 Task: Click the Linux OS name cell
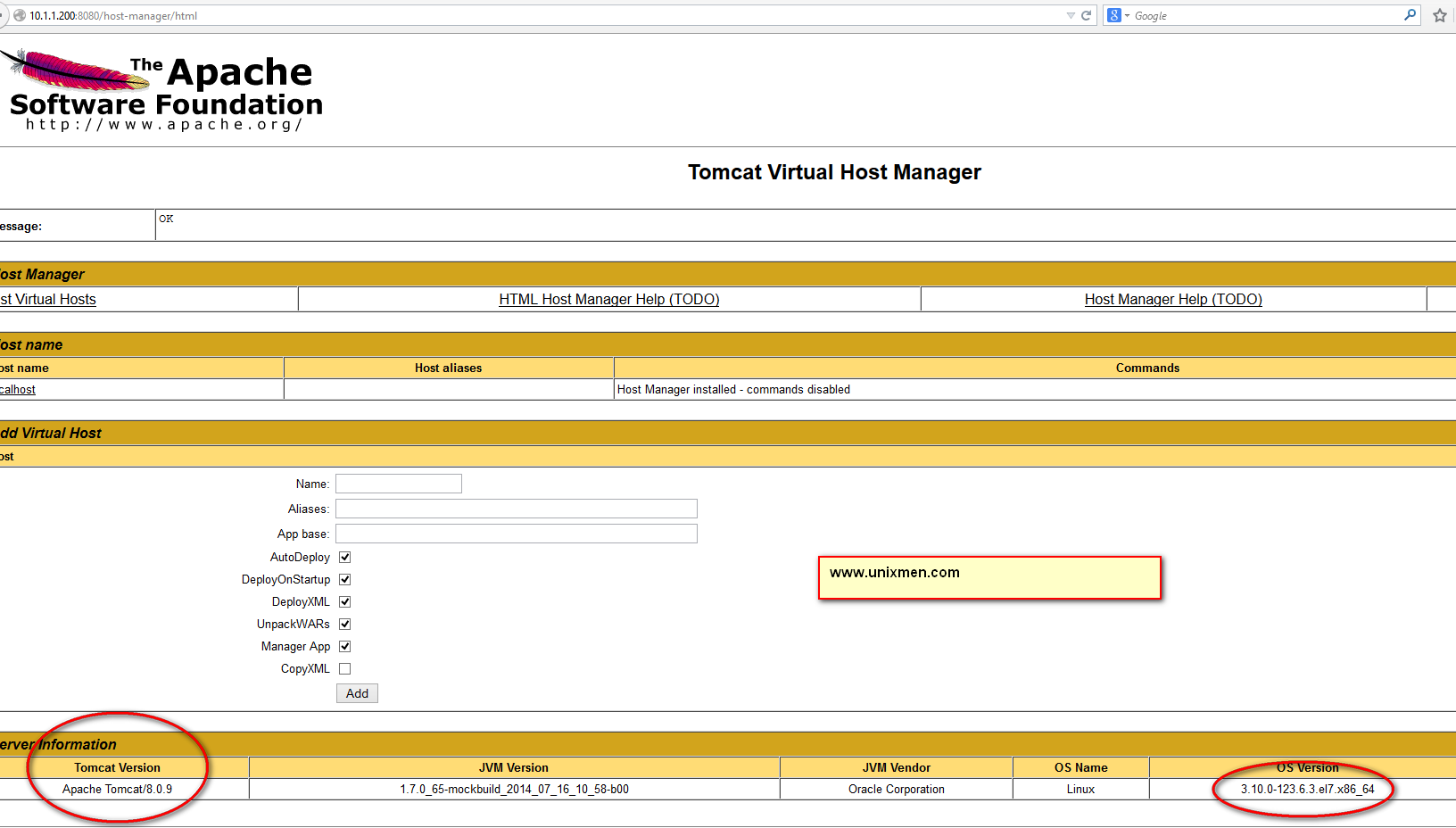tap(1080, 790)
